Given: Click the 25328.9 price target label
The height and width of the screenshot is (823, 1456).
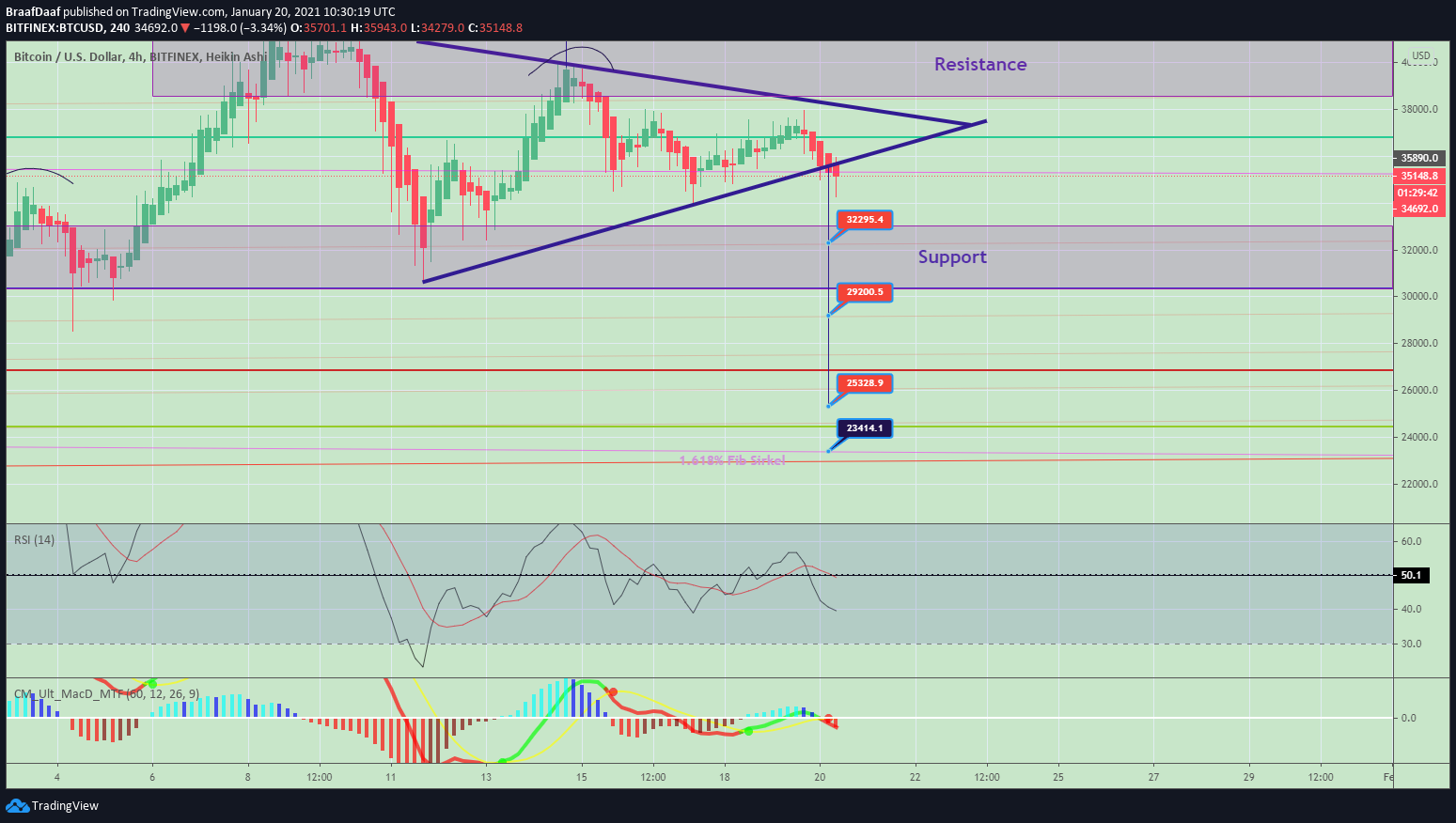Looking at the screenshot, I should point(865,383).
